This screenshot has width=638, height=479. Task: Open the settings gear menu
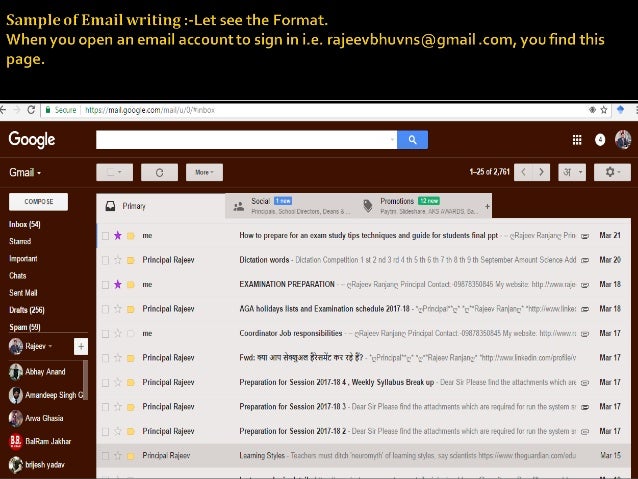tap(612, 172)
